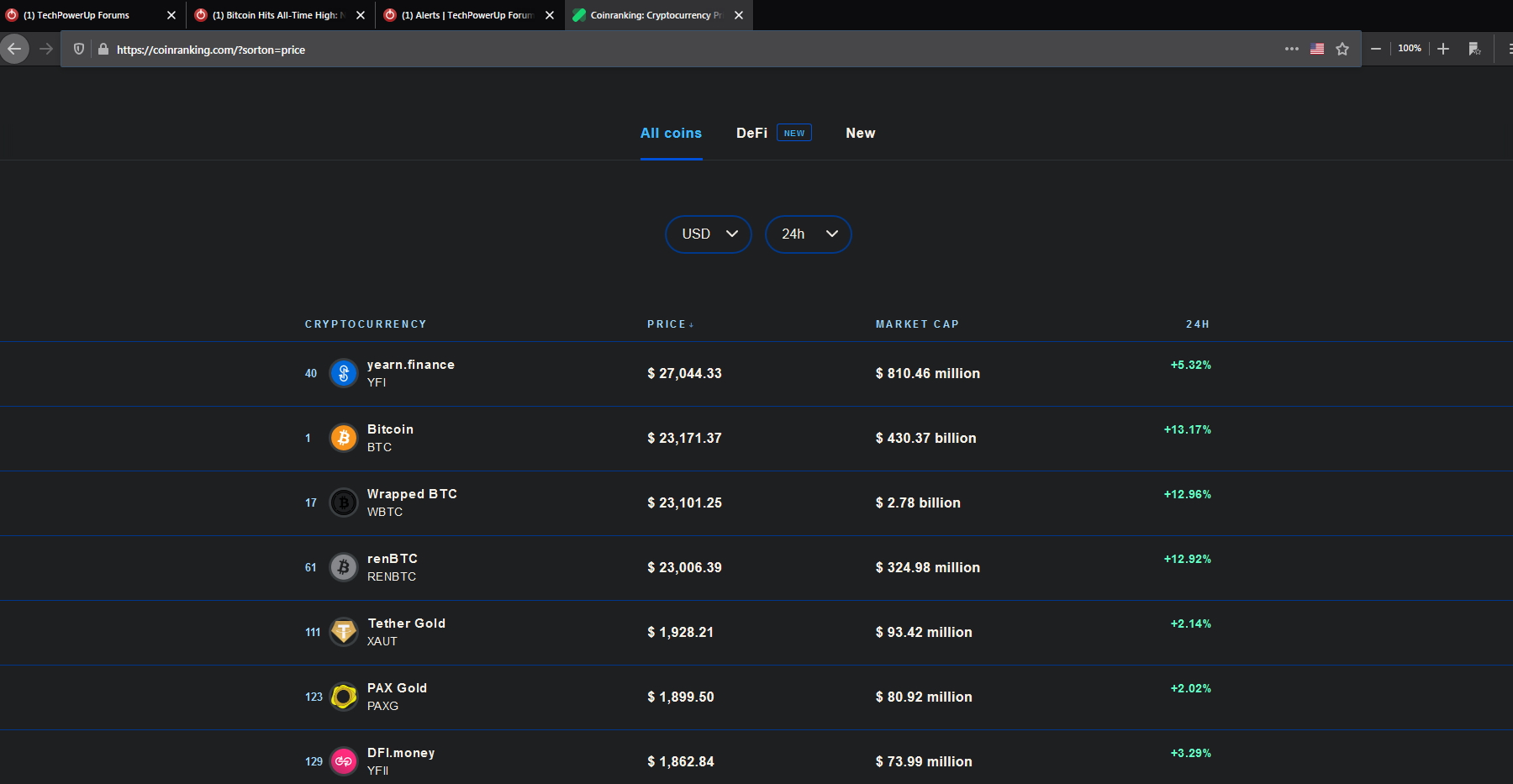Close the Bitcoin Hits All-Time High tab
Viewport: 1513px width, 784px height.
point(361,15)
